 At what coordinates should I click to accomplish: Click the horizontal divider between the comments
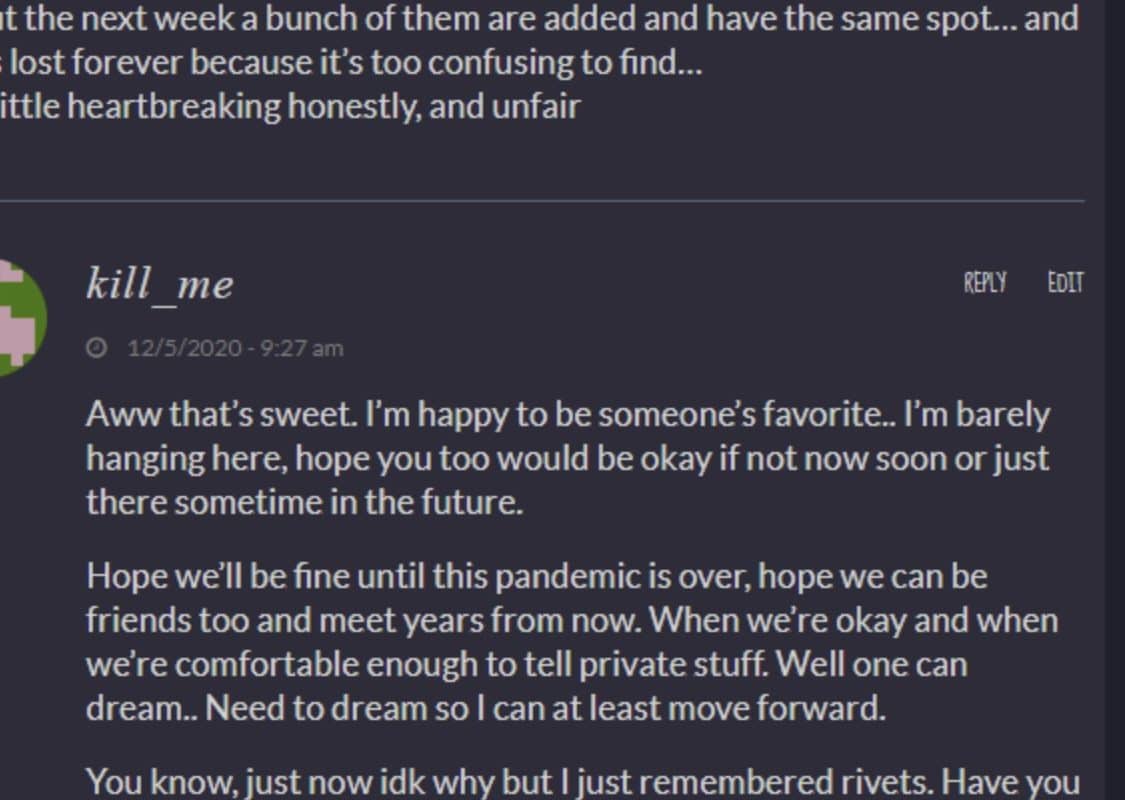[542, 201]
